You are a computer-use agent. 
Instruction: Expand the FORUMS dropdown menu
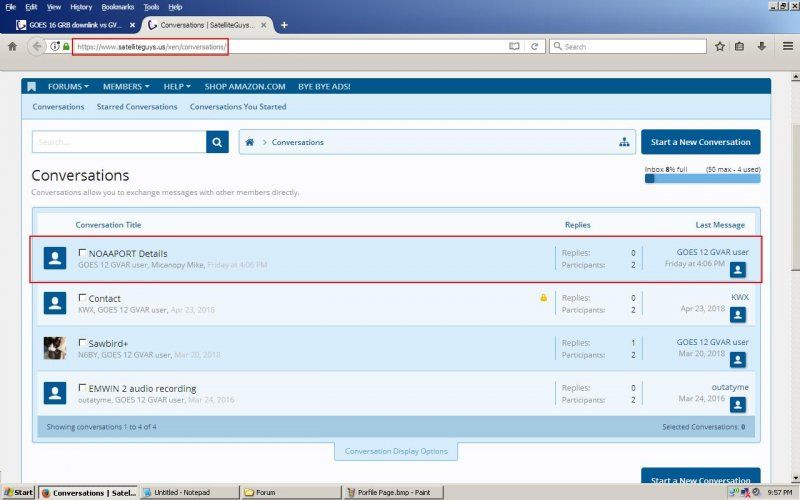[68, 87]
